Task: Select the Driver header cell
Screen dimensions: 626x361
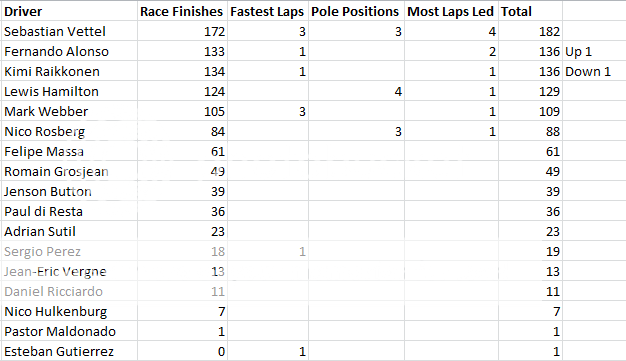Action: click(x=69, y=11)
